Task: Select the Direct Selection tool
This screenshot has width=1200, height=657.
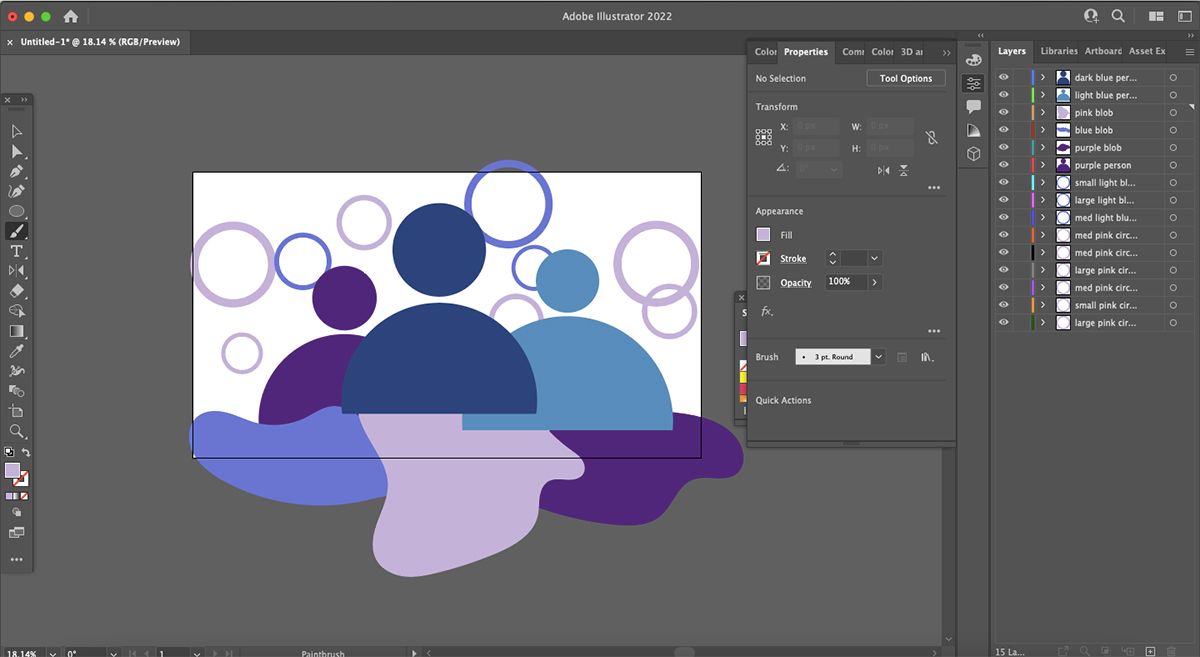Action: point(16,151)
